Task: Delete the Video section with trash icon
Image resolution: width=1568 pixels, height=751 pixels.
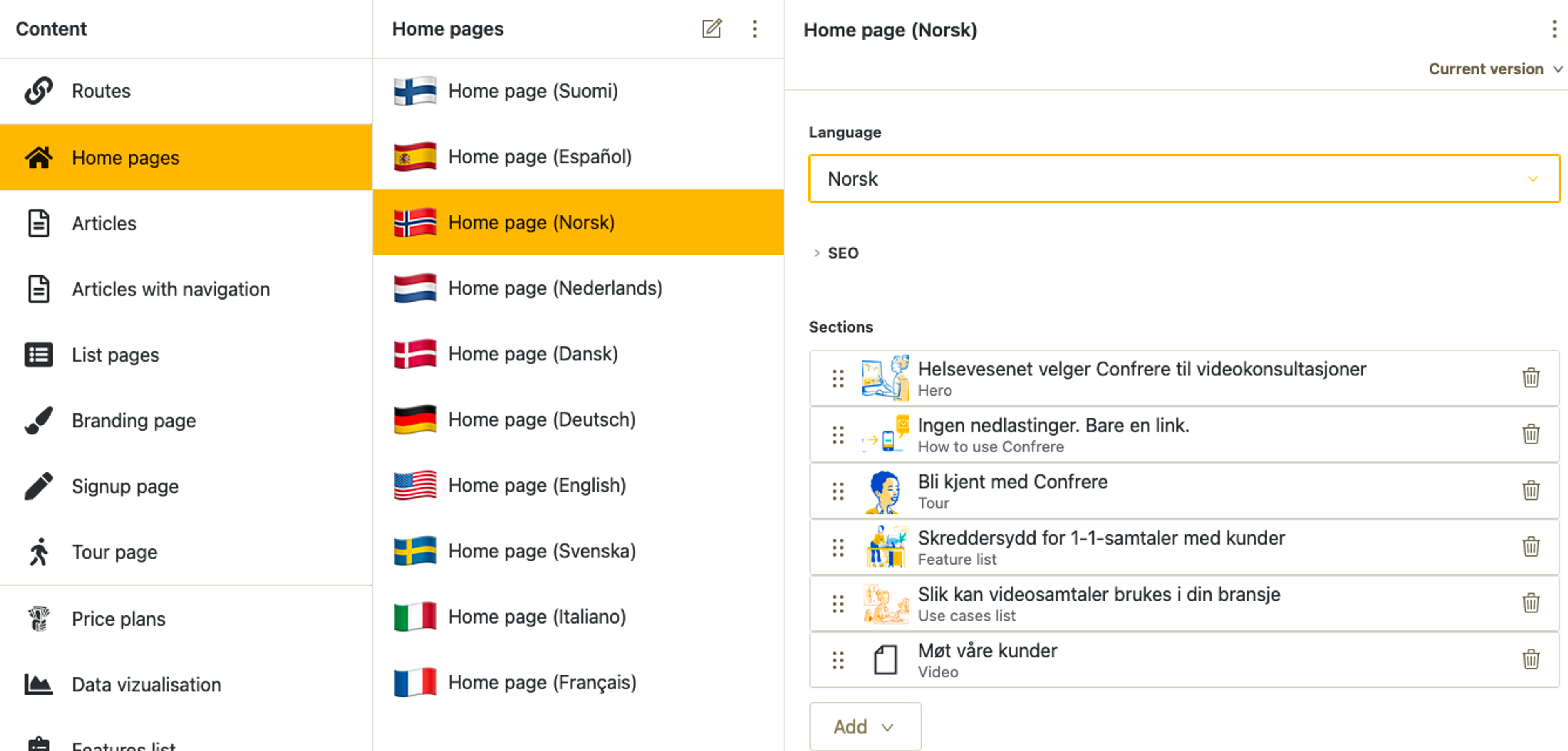Action: (x=1531, y=659)
